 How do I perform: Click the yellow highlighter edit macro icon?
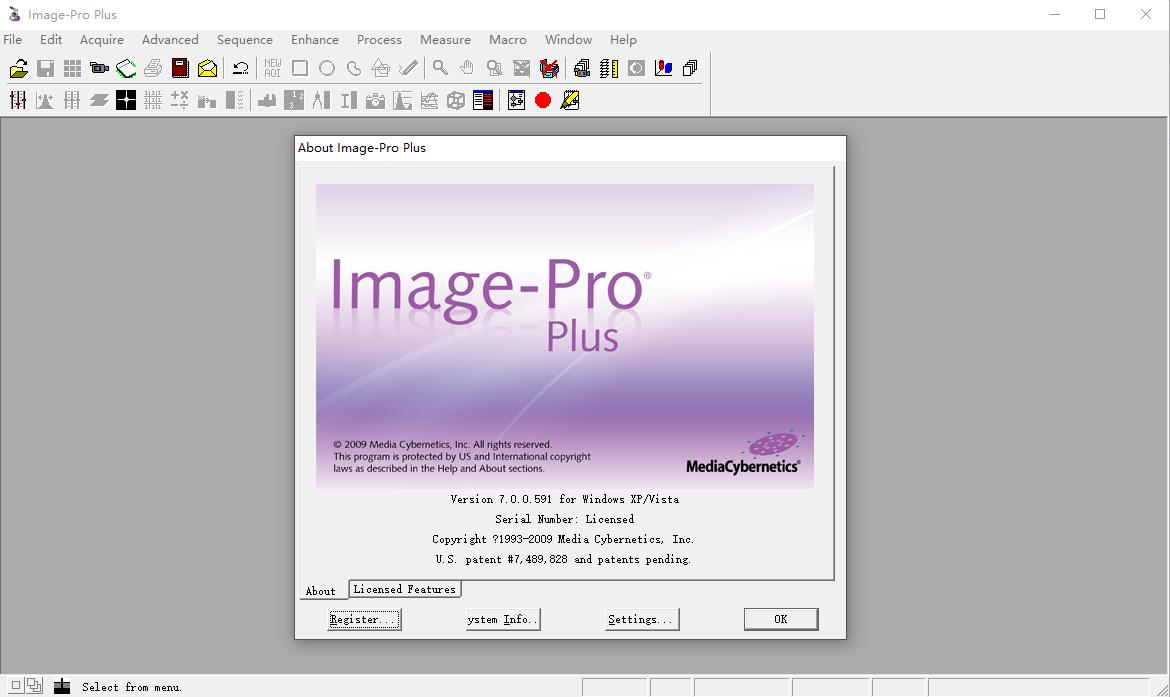570,100
